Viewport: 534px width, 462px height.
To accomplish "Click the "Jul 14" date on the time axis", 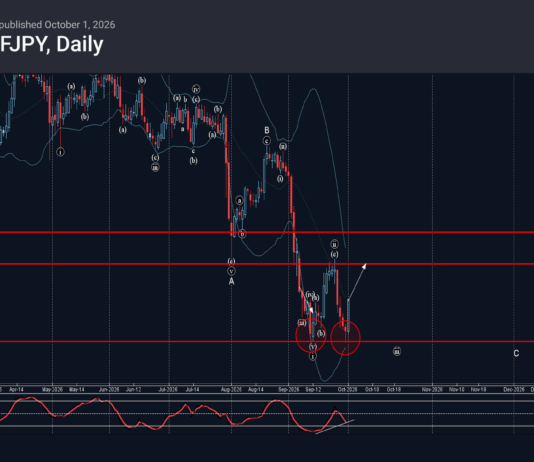I will point(192,389).
